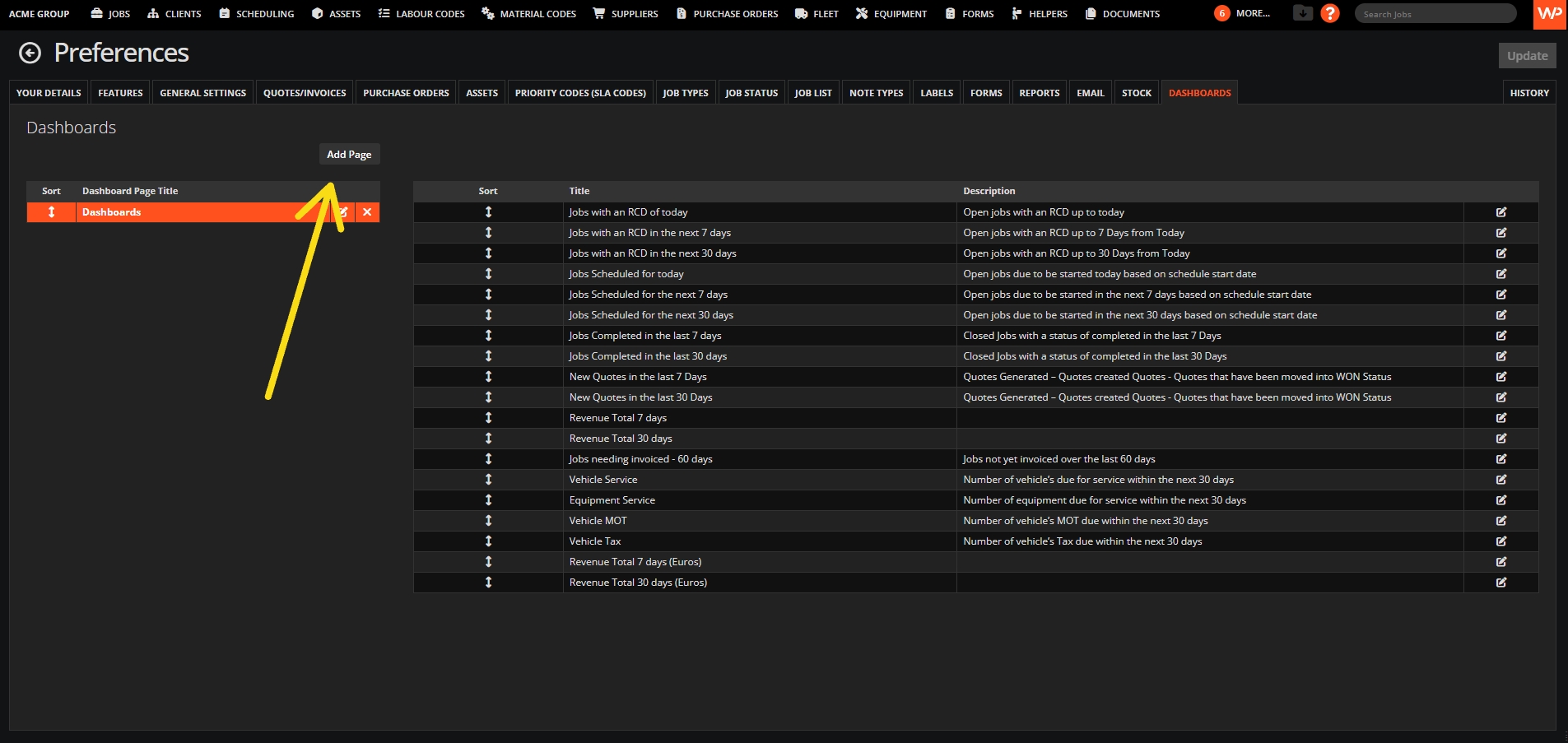Click sort handle of Dashboards page row
This screenshot has height=743, width=1568.
point(51,212)
